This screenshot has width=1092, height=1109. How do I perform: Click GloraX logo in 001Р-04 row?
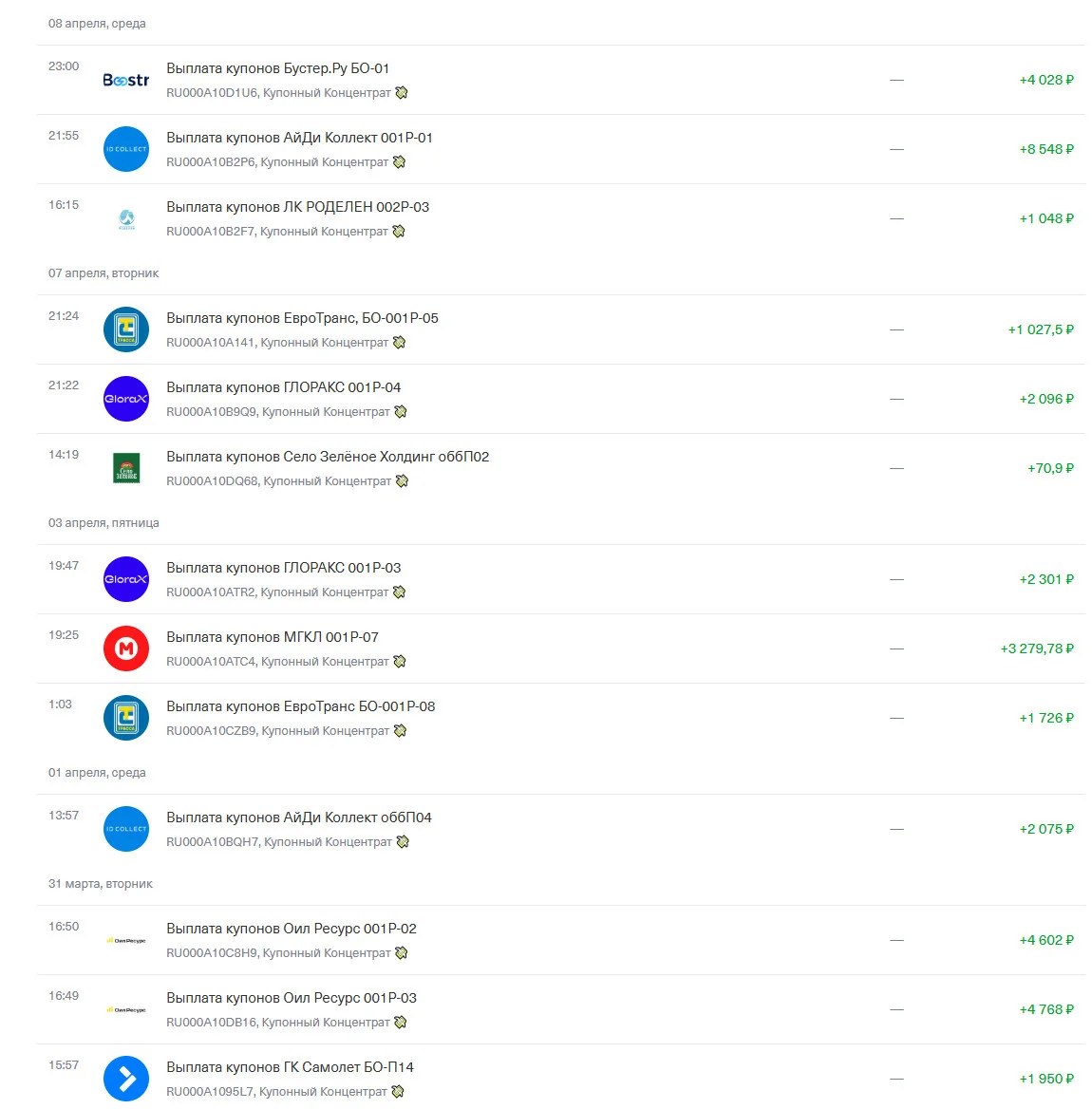click(126, 399)
